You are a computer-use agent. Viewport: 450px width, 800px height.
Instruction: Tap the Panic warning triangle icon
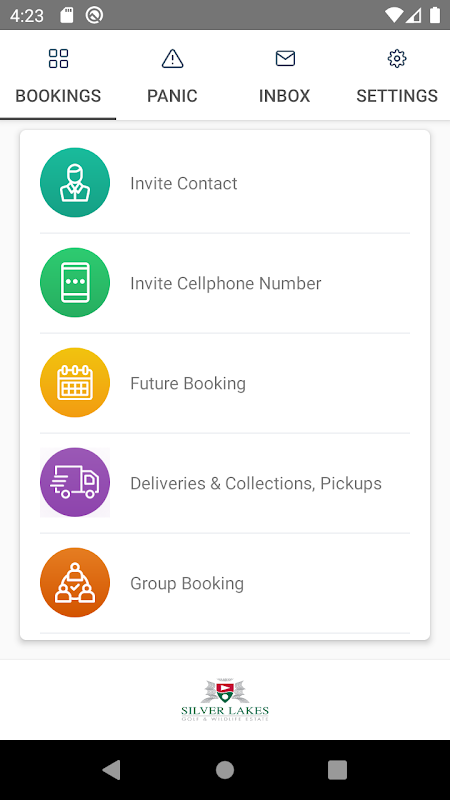click(172, 58)
